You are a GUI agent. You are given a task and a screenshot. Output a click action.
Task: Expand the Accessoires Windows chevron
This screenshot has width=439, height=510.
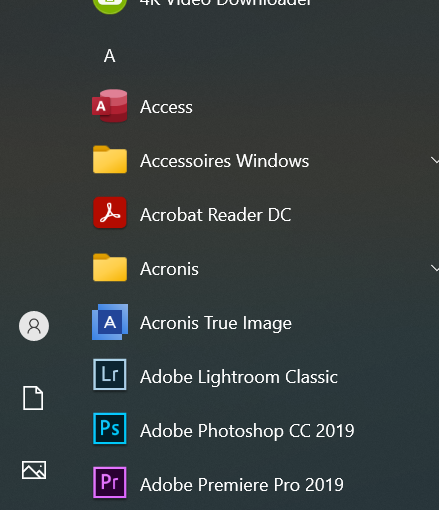click(435, 160)
